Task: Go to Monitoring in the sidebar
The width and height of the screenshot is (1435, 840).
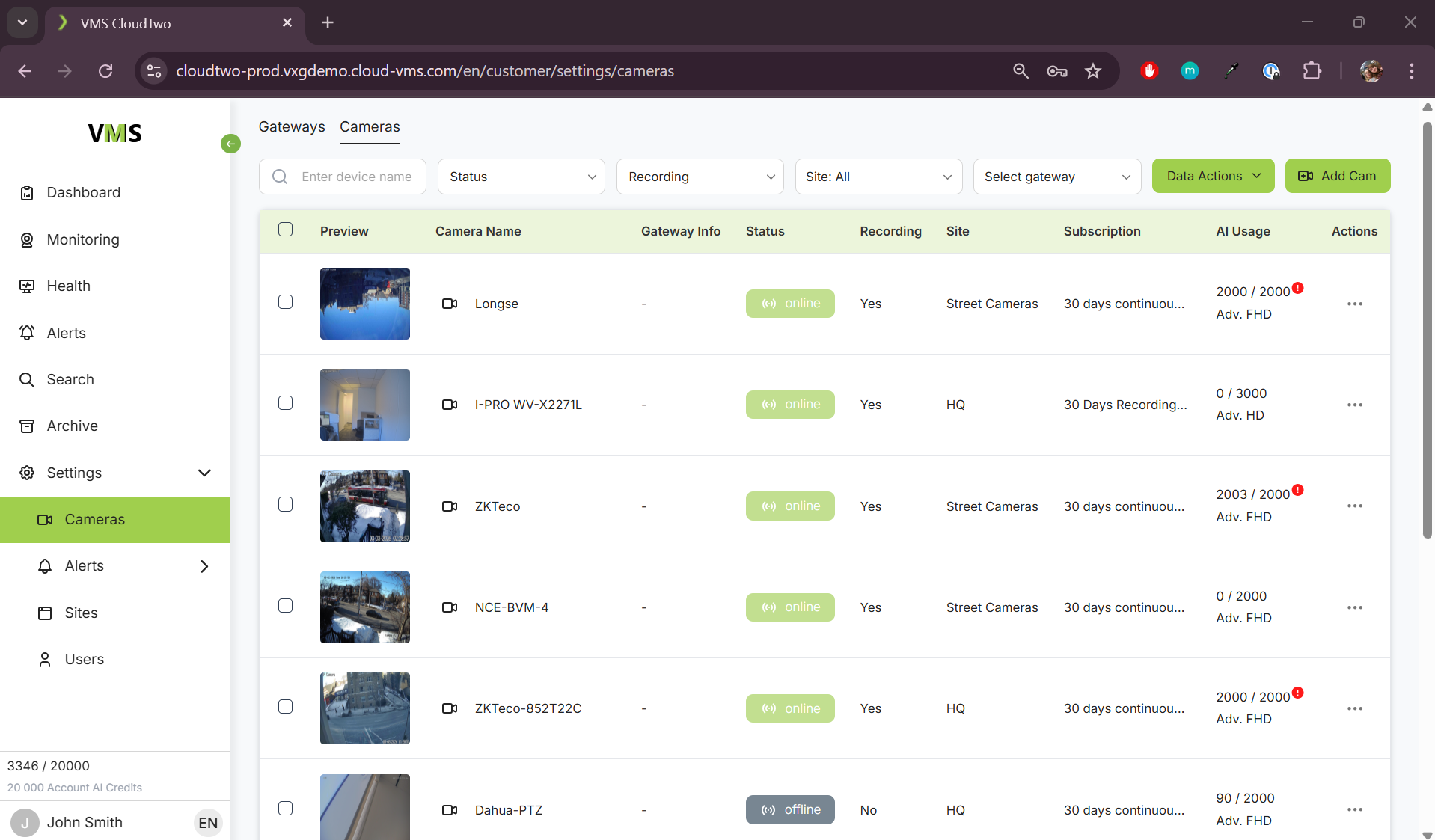Action: pyautogui.click(x=83, y=239)
